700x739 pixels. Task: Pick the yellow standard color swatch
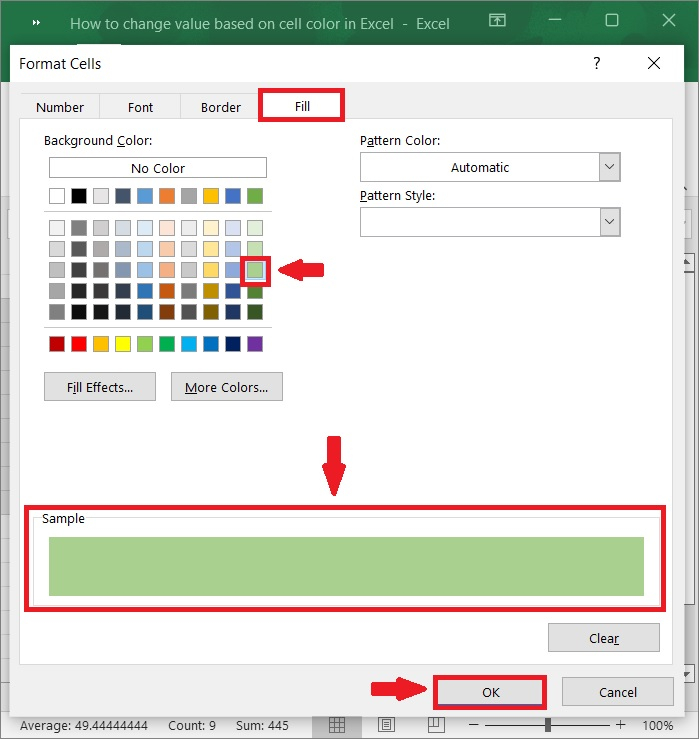tap(123, 344)
